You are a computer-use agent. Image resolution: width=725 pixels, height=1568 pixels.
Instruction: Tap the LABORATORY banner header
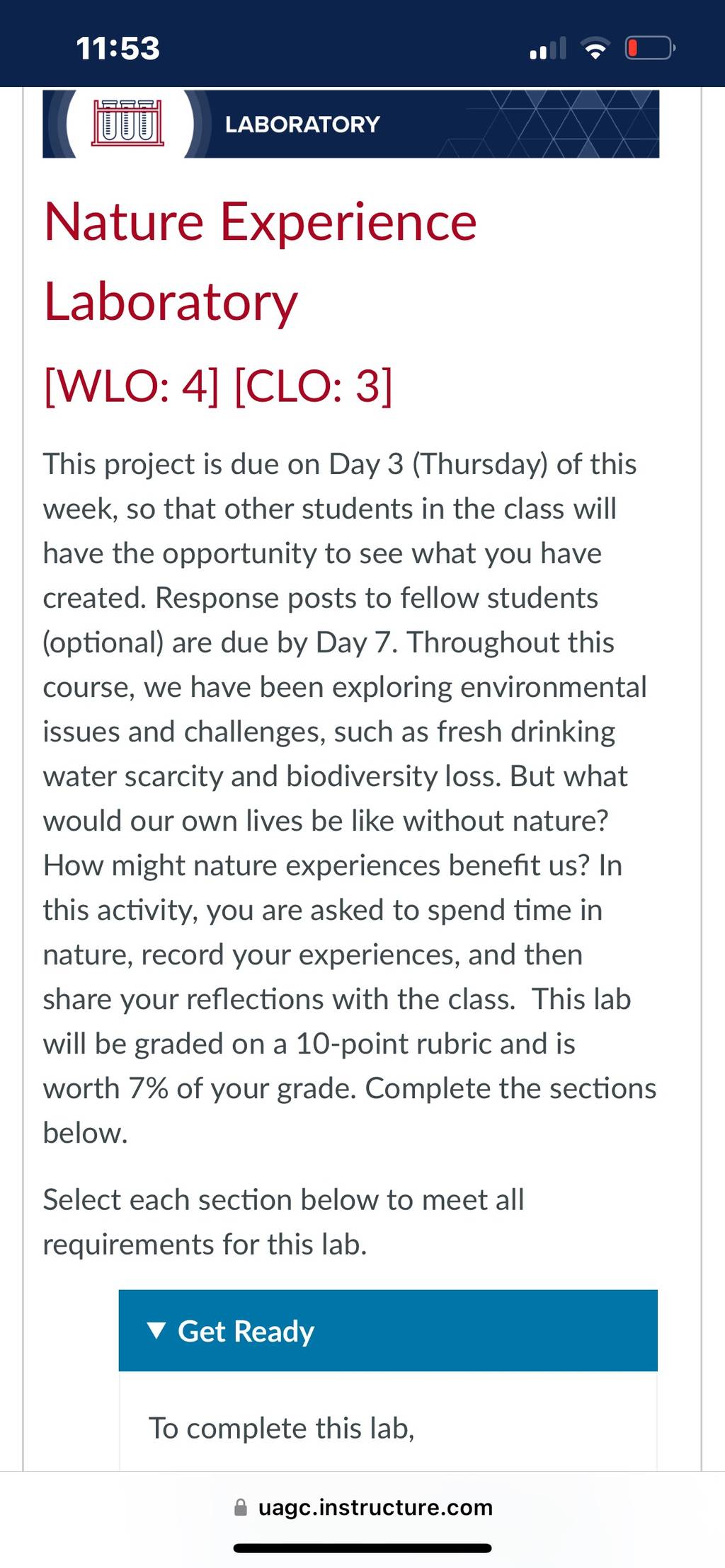point(351,124)
